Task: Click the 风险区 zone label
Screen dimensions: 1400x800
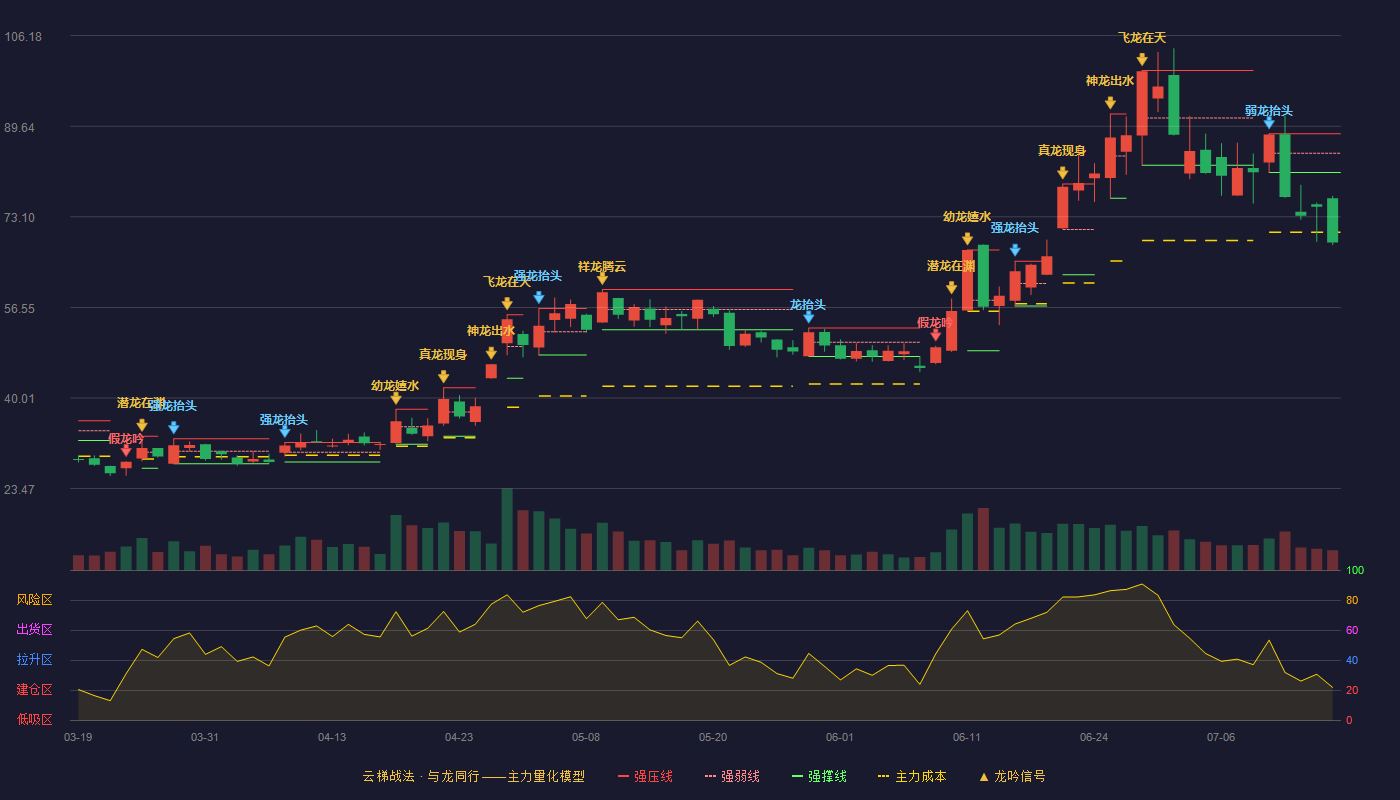Action: pyautogui.click(x=34, y=600)
